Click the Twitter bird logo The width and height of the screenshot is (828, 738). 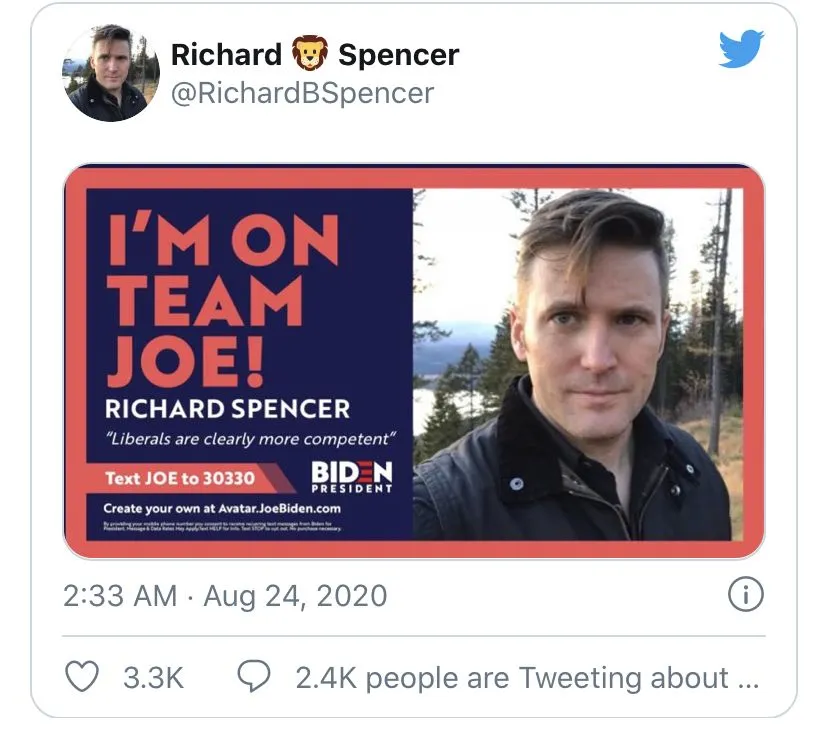(741, 49)
